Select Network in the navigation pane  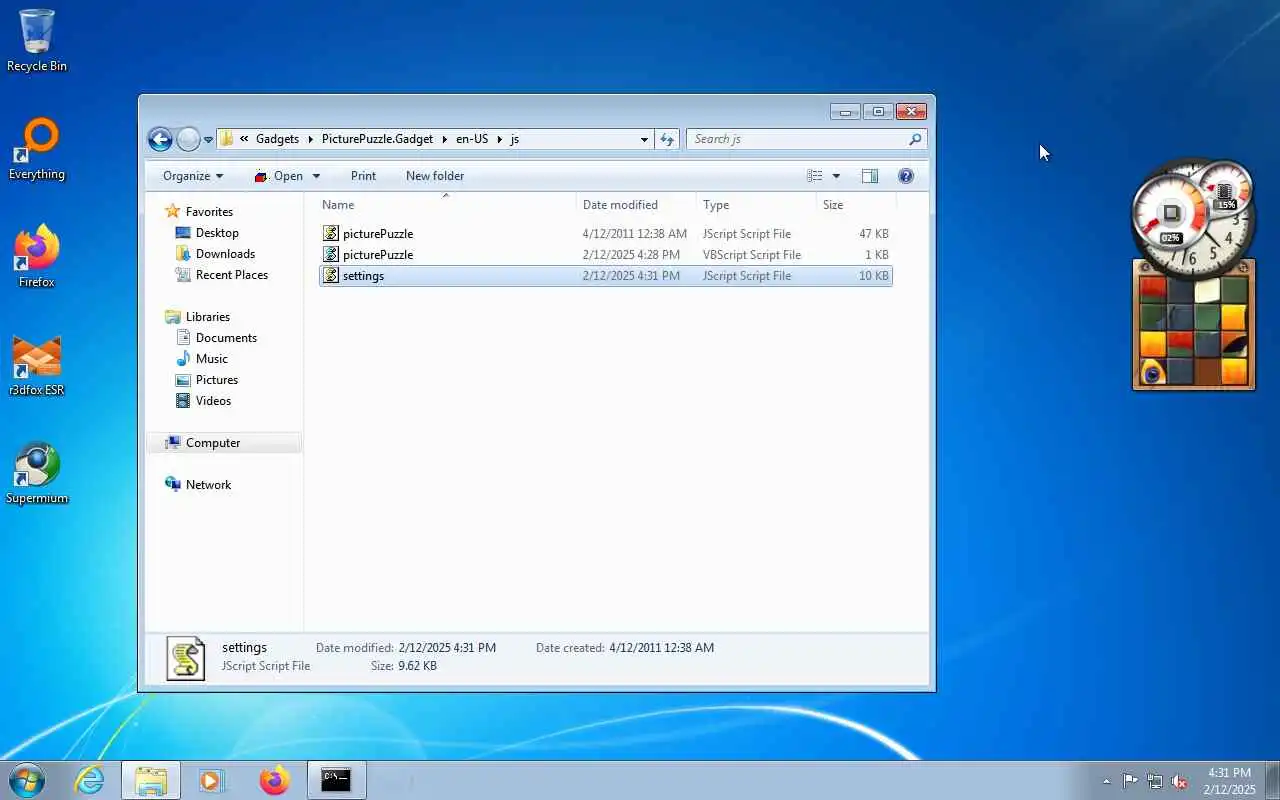pyautogui.click(x=208, y=484)
